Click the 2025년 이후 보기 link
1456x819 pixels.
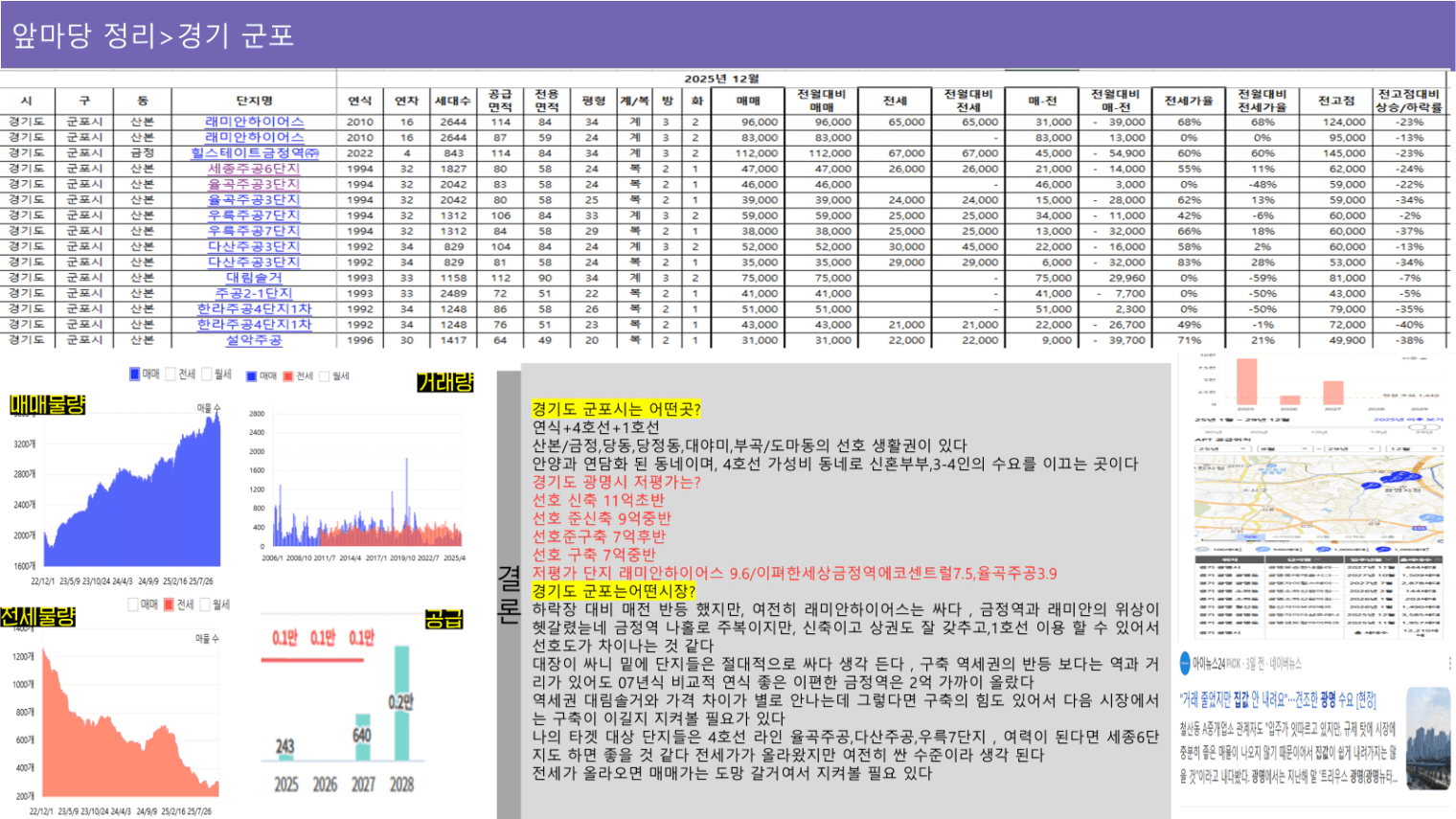click(x=1407, y=420)
